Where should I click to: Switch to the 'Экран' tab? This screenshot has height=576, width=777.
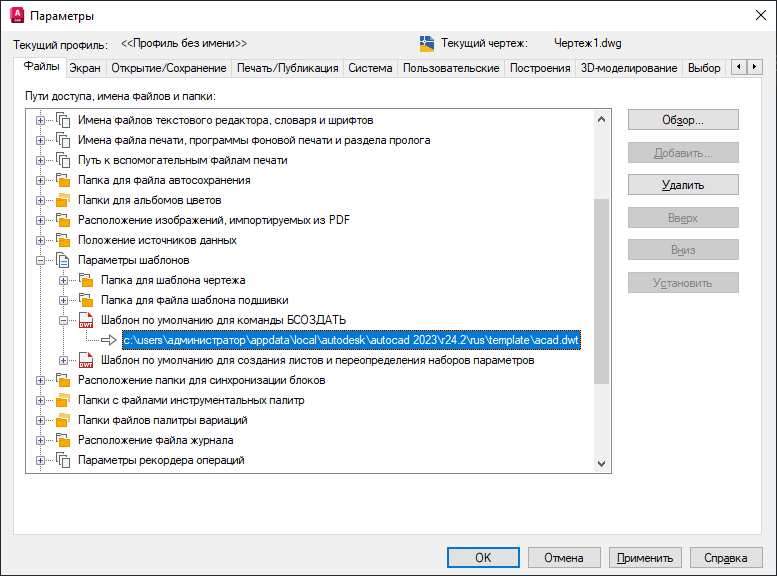point(85,68)
